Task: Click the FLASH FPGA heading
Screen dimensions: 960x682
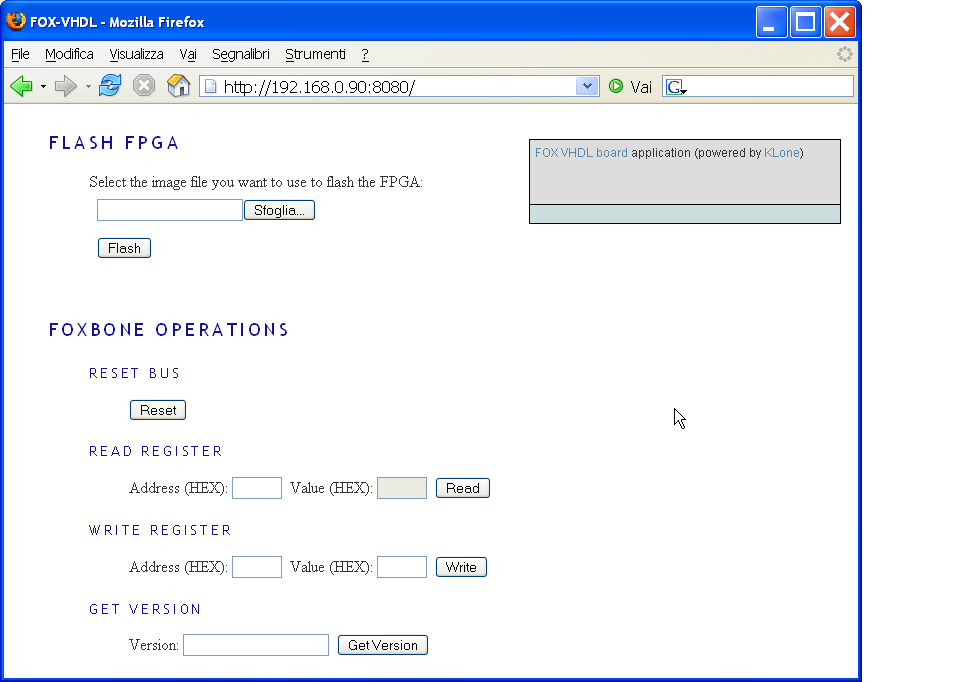Action: 114,143
